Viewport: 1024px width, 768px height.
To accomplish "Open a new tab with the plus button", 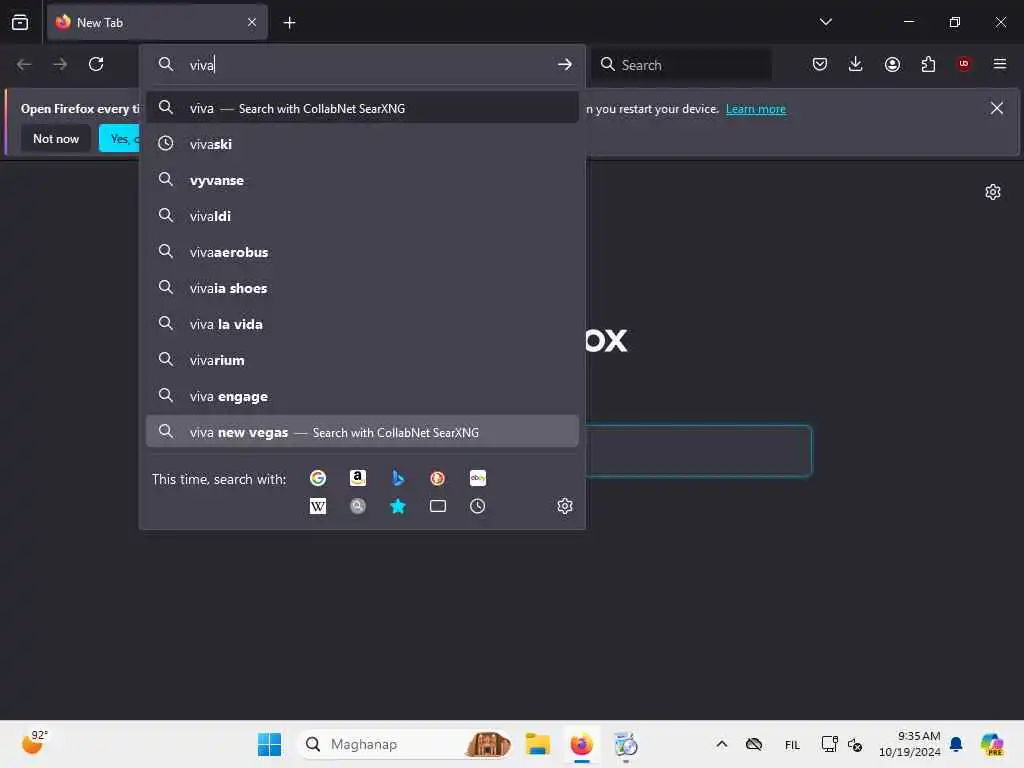I will (289, 23).
